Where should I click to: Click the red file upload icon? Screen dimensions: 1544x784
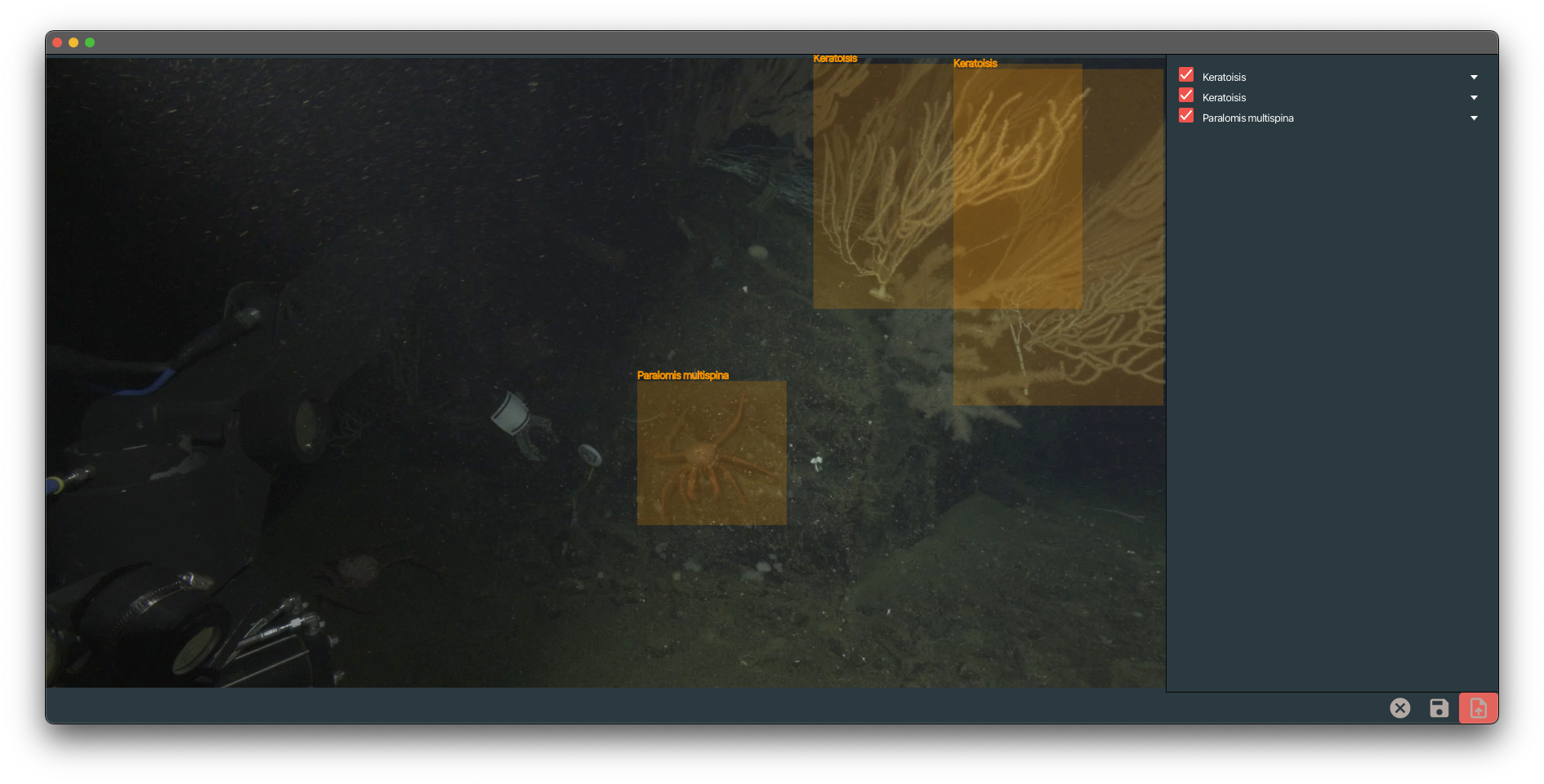(1478, 708)
